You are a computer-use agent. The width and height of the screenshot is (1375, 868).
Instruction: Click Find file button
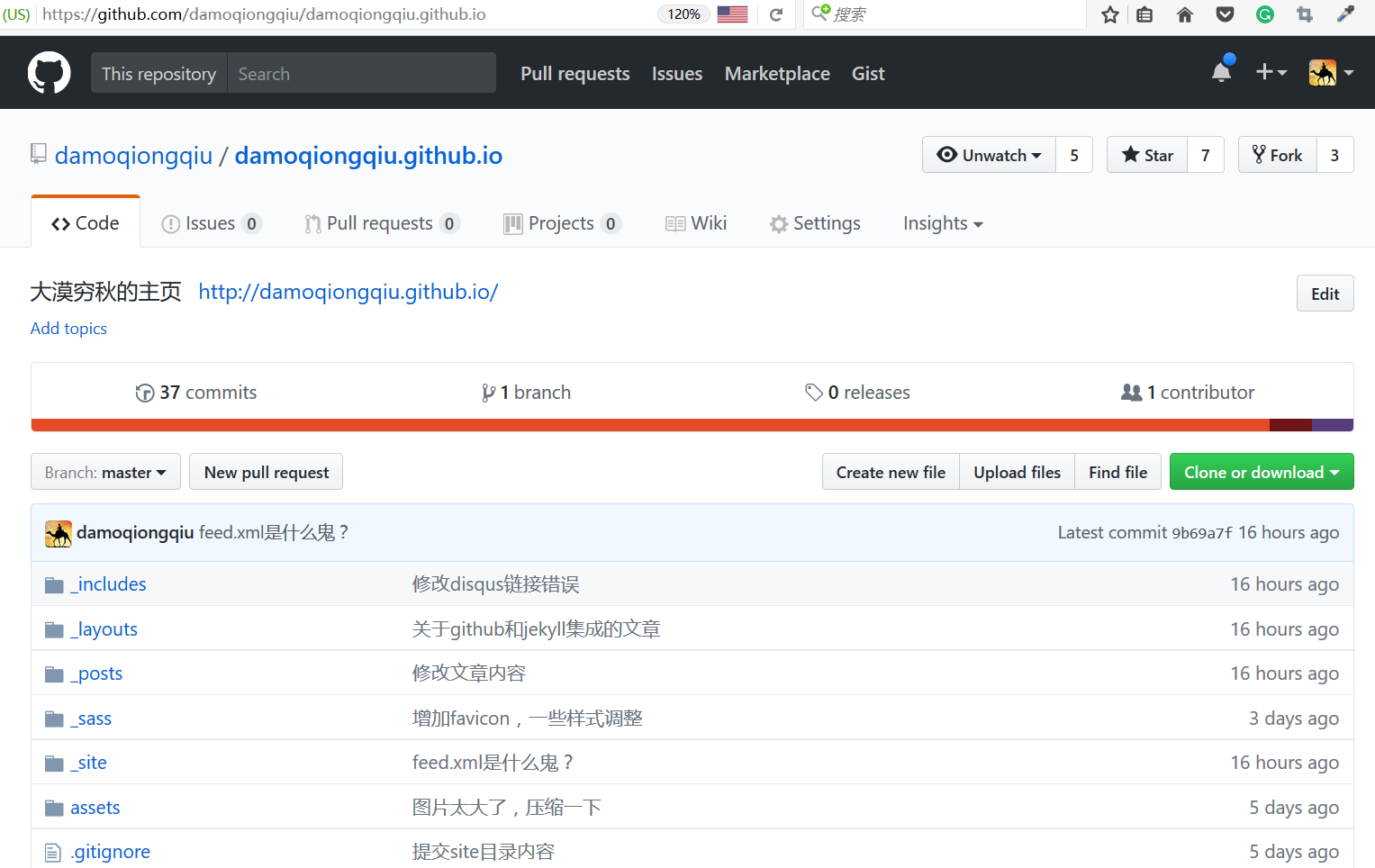(1117, 472)
